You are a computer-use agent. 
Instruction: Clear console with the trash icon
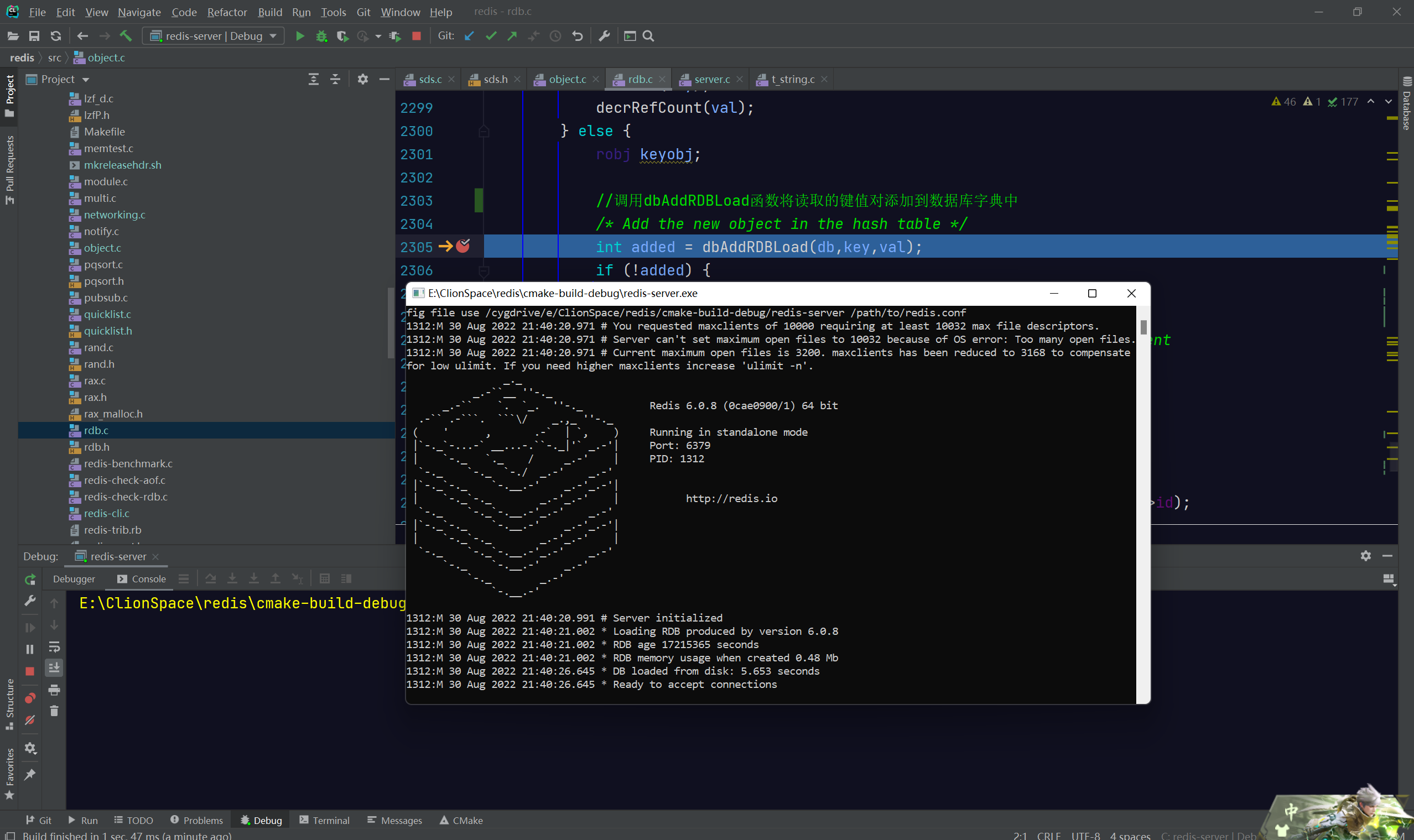point(54,711)
